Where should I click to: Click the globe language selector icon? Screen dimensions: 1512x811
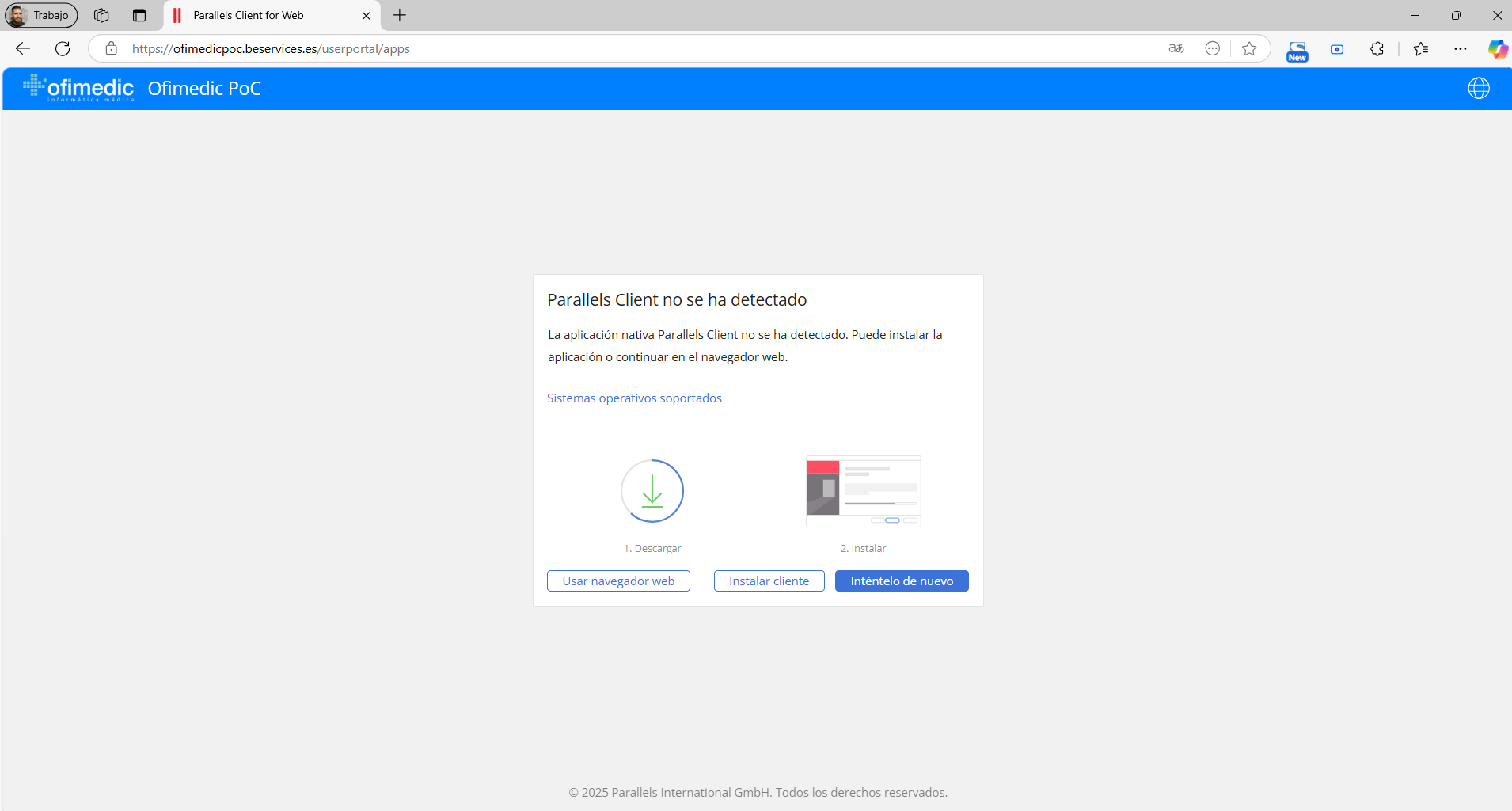click(1478, 88)
